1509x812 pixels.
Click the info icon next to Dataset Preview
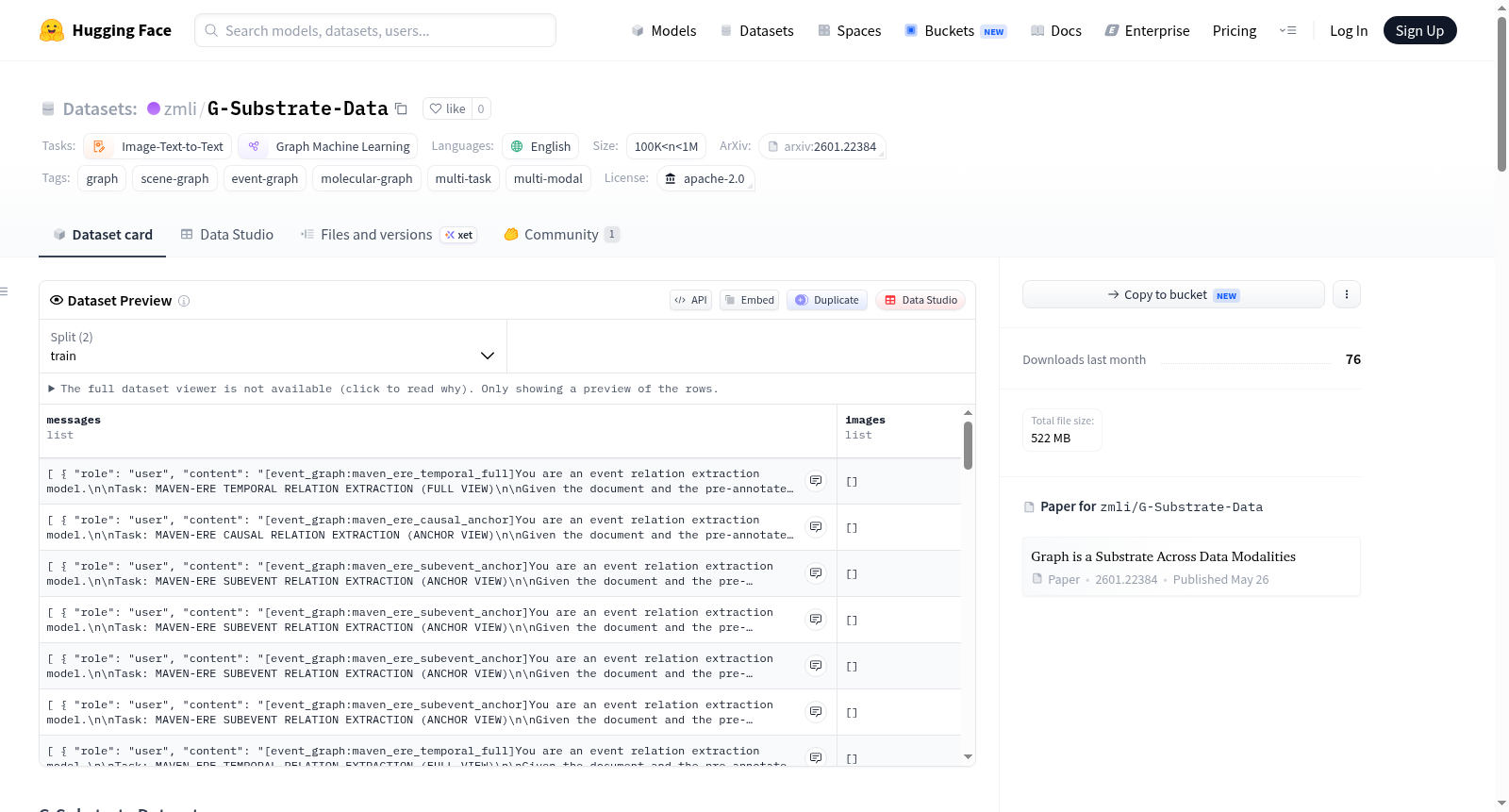[184, 301]
